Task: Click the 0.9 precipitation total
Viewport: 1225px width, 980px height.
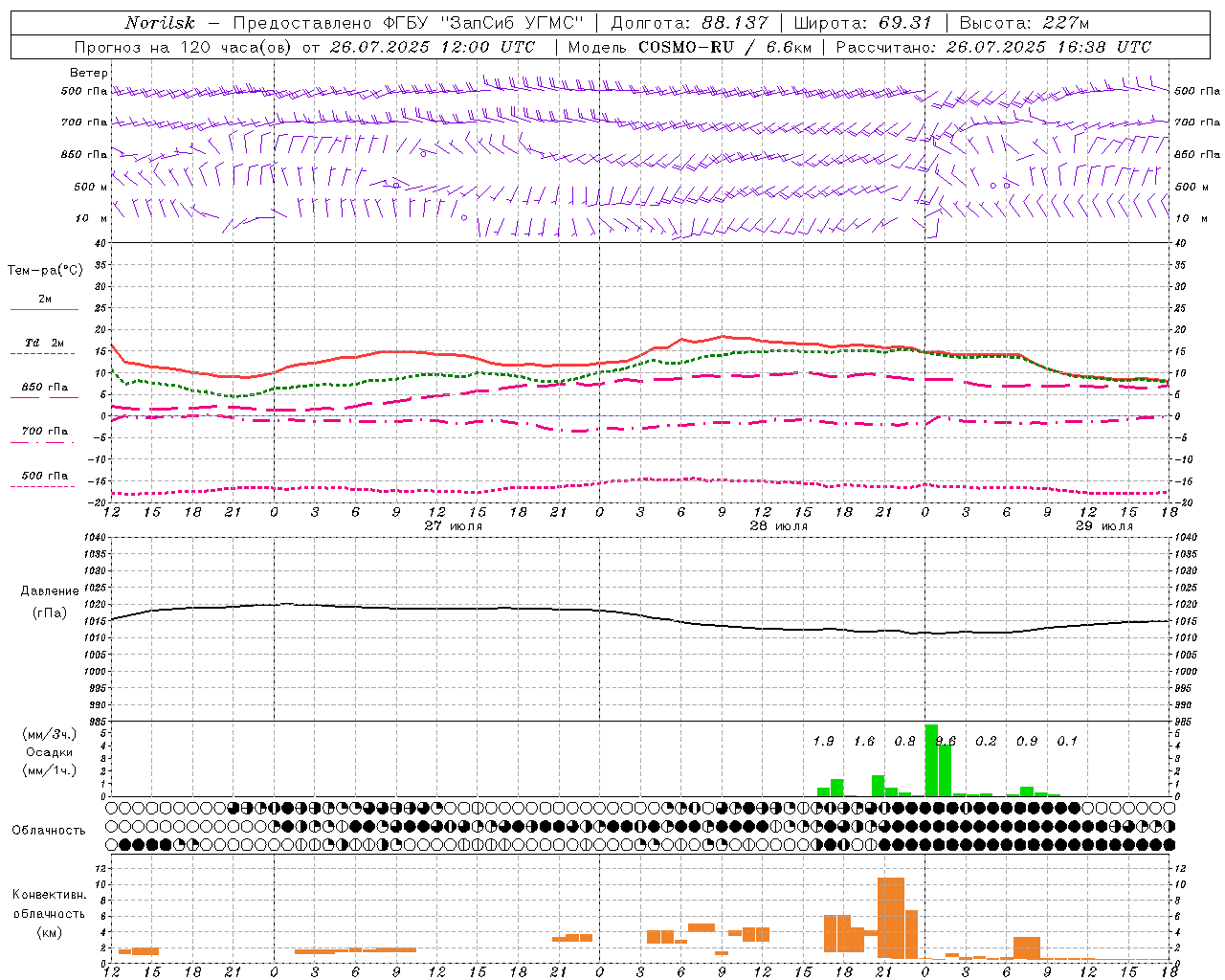Action: pos(1027,741)
